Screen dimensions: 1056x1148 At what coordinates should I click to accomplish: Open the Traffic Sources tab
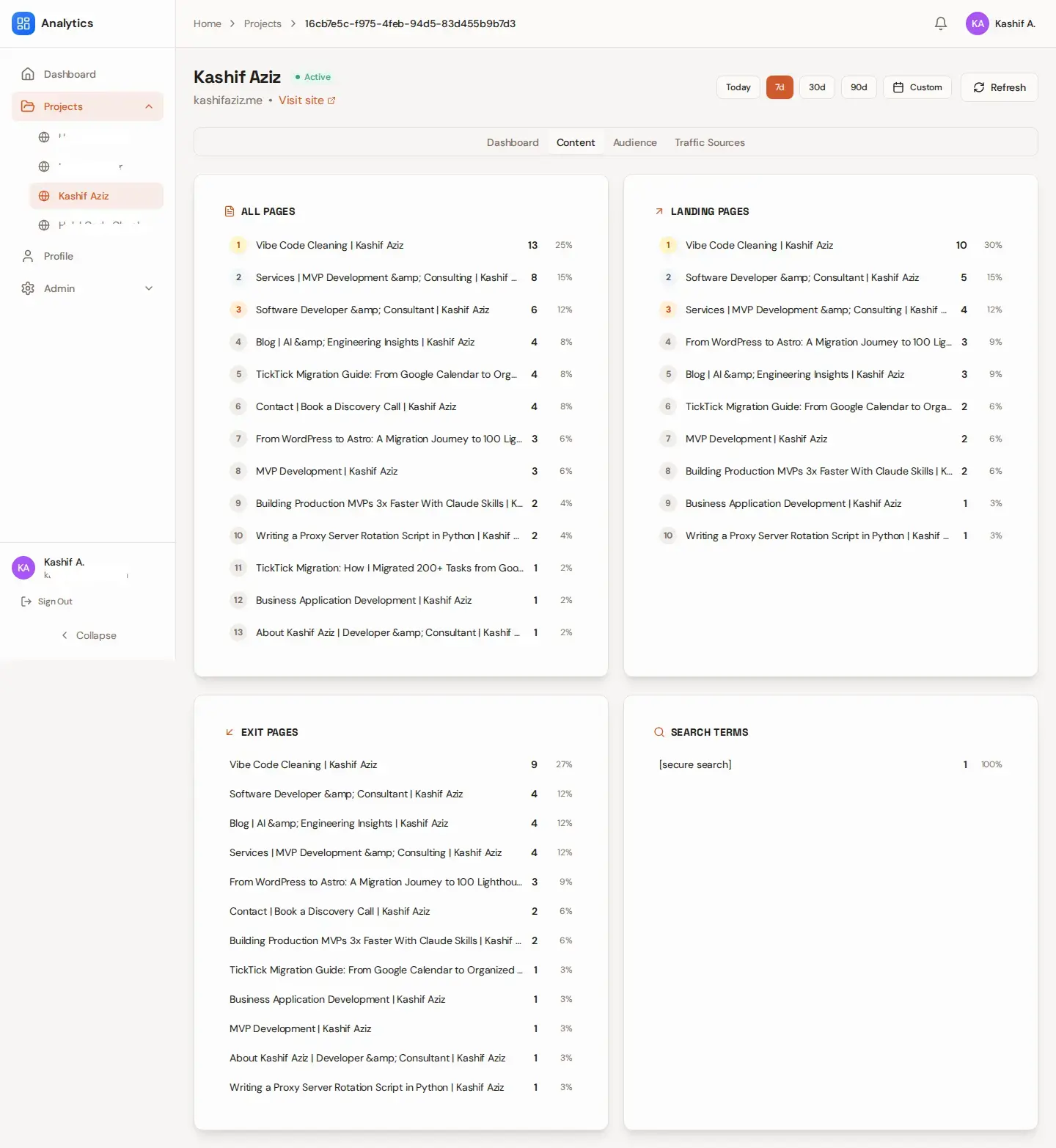[x=709, y=142]
